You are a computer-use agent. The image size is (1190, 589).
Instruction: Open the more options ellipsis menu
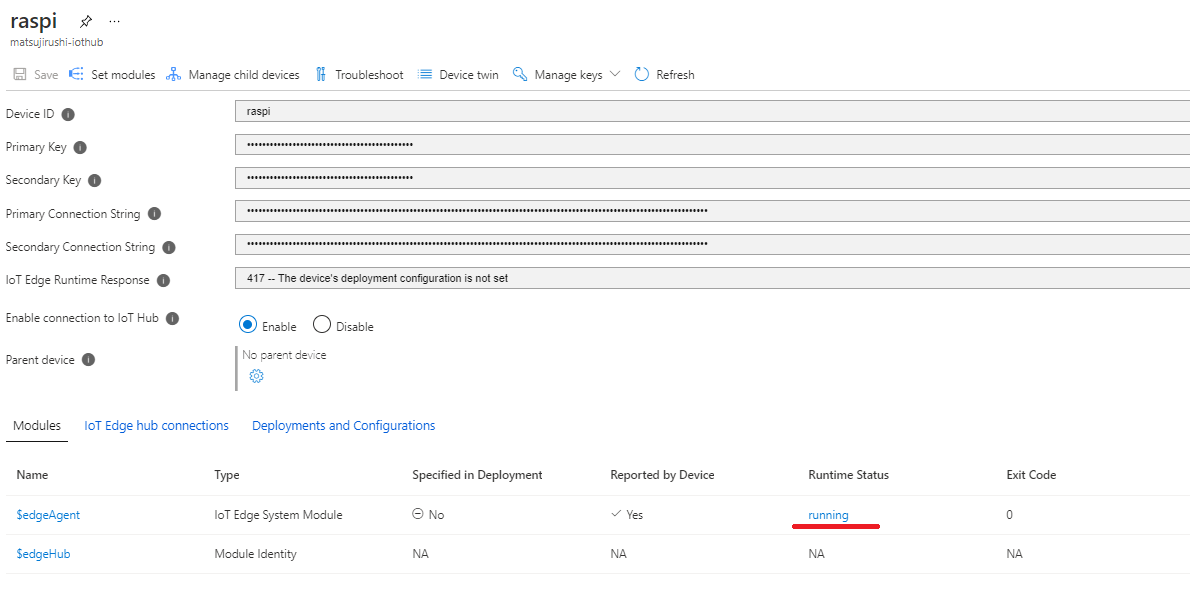115,21
